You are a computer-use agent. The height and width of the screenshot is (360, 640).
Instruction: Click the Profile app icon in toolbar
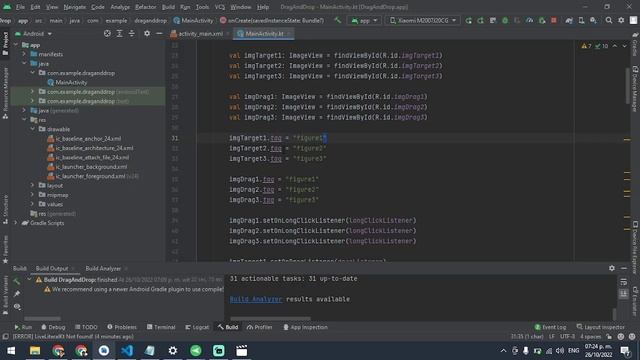point(529,20)
